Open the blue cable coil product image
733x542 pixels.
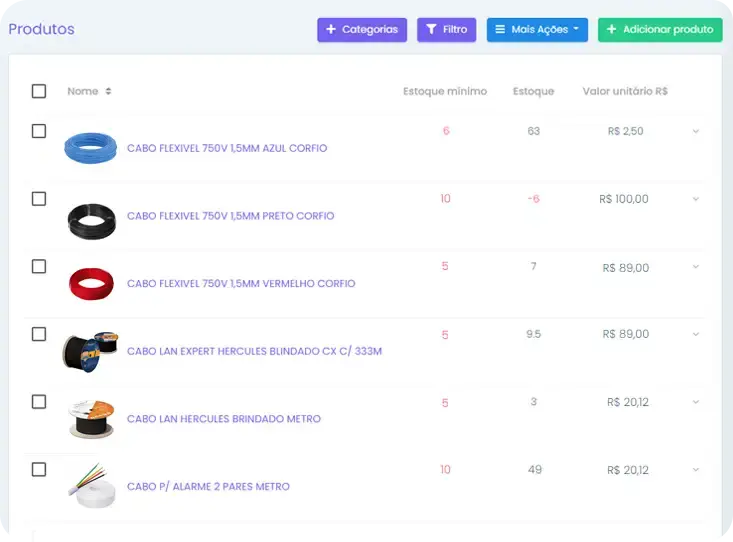pos(90,148)
